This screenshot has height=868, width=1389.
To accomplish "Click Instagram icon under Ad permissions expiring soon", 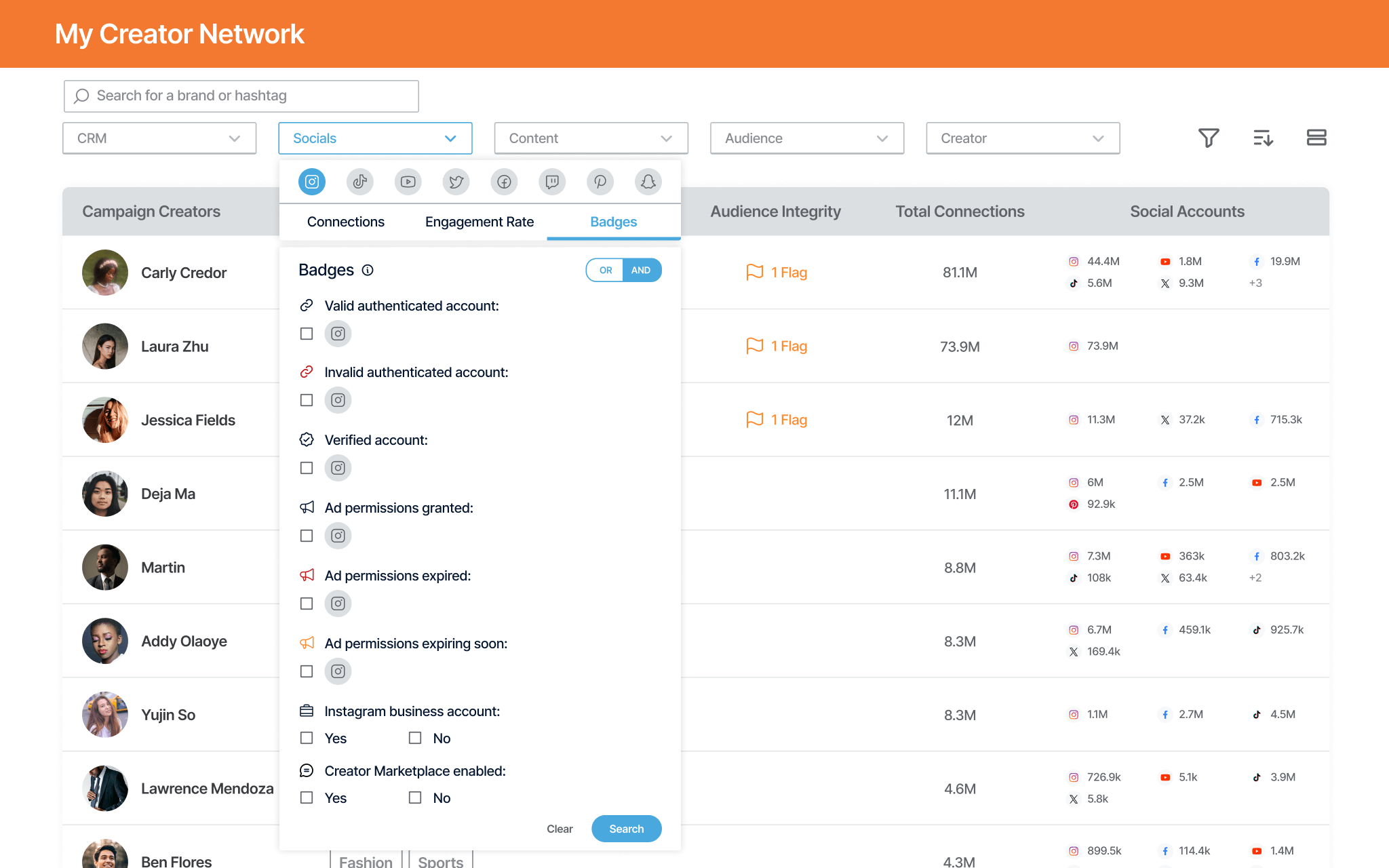I will coord(338,671).
